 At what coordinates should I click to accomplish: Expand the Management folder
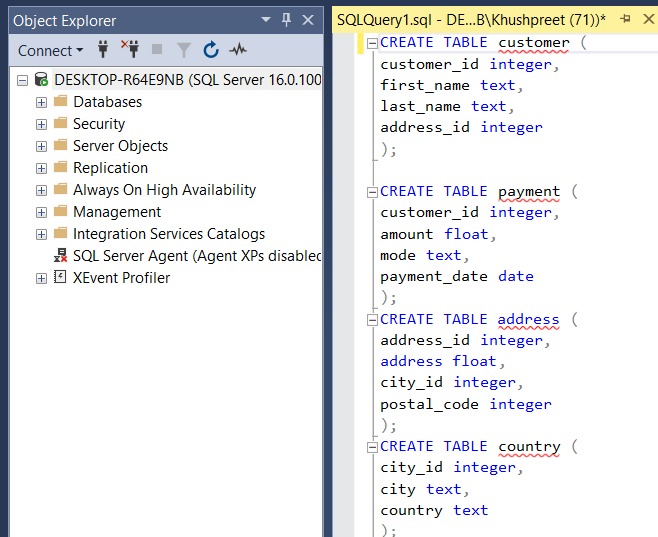click(41, 212)
